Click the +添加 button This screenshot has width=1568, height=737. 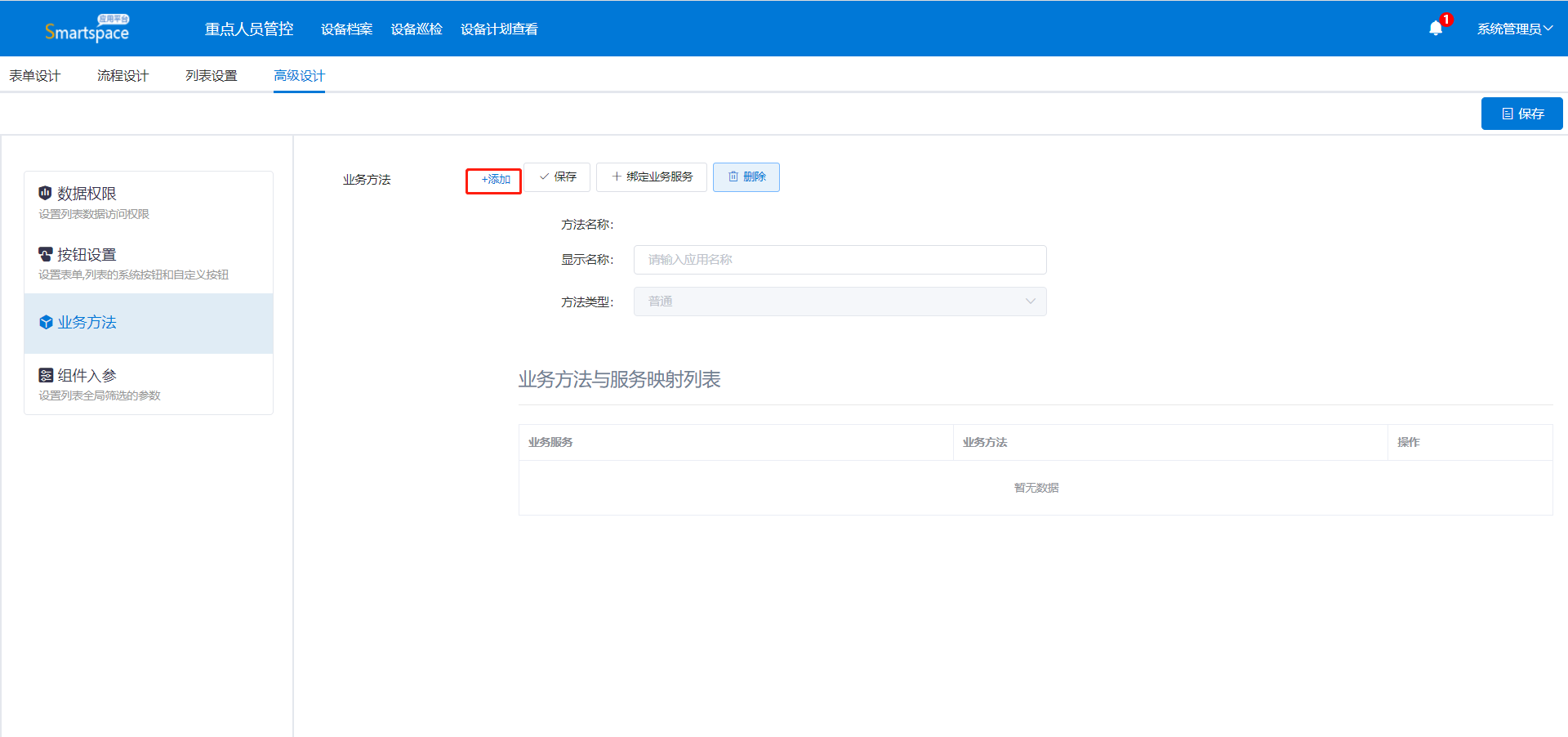[494, 180]
